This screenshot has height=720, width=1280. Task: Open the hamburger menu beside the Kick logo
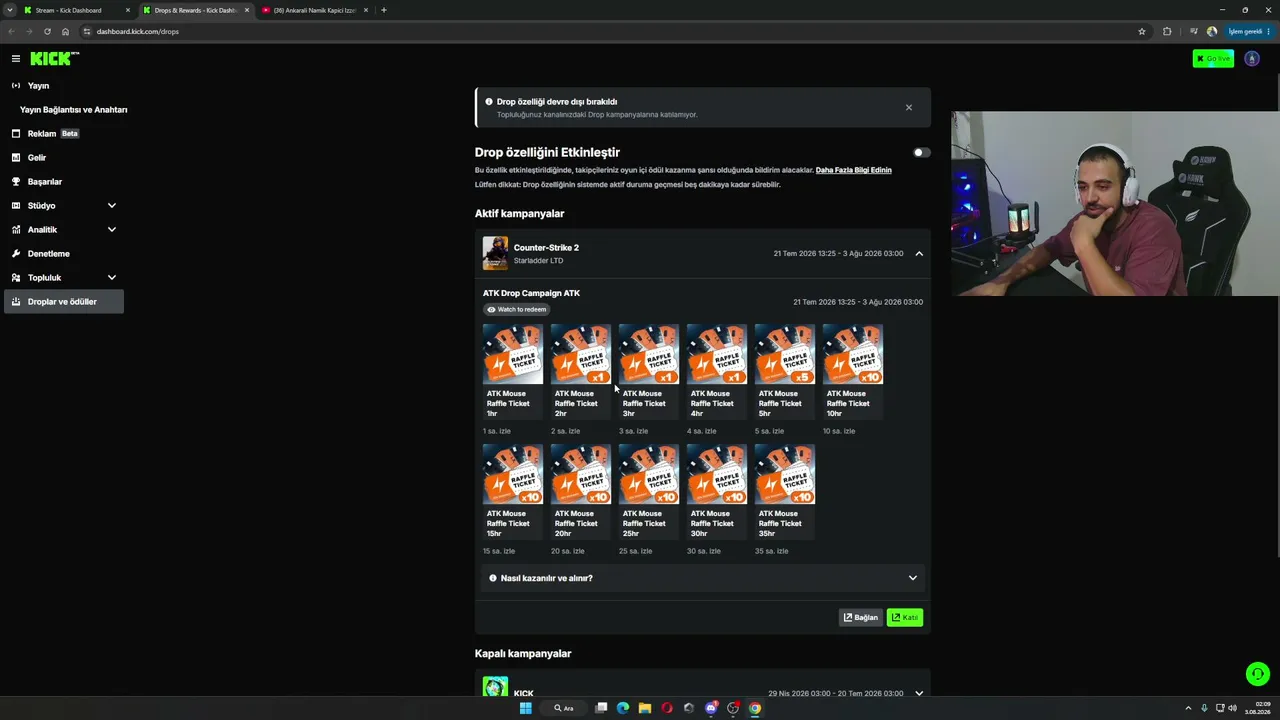click(x=16, y=59)
